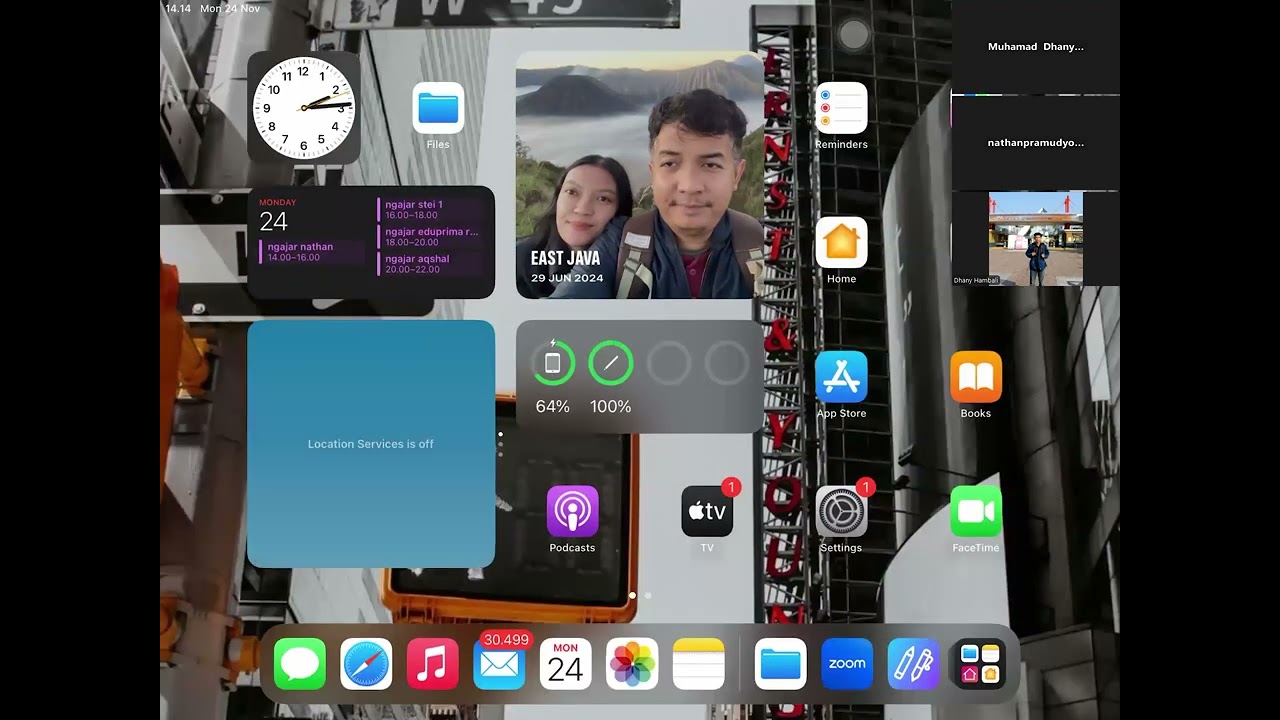Open Files in the dock's recent section
The image size is (1280, 720).
(780, 664)
